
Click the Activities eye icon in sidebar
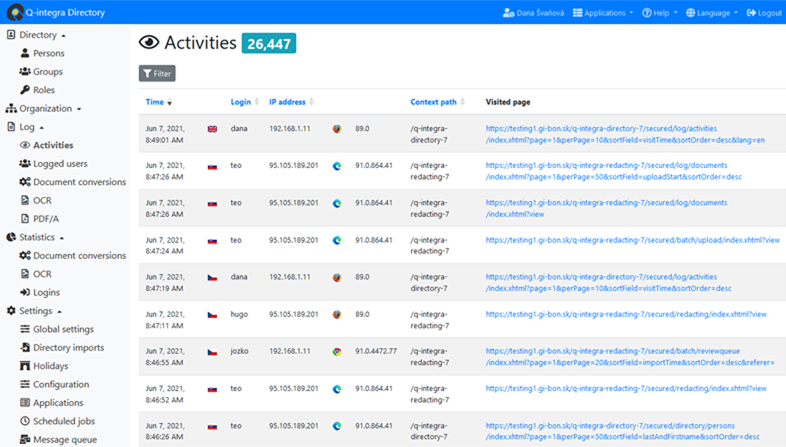[x=25, y=145]
